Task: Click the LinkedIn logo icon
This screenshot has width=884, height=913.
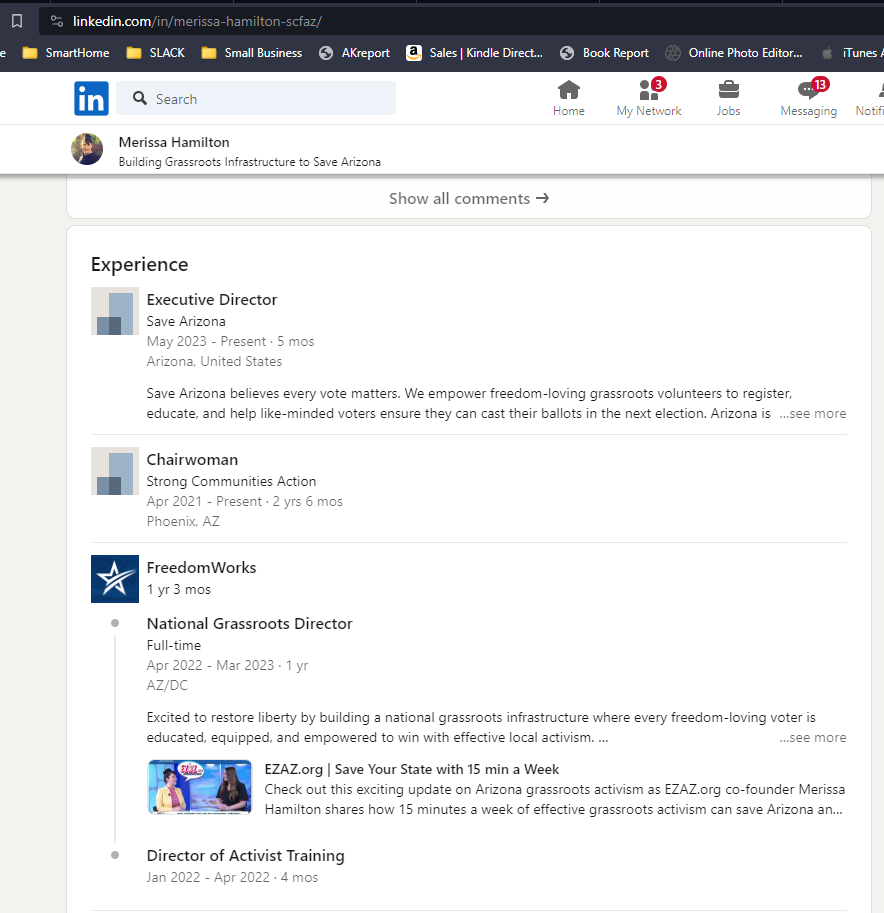Action: (91, 98)
